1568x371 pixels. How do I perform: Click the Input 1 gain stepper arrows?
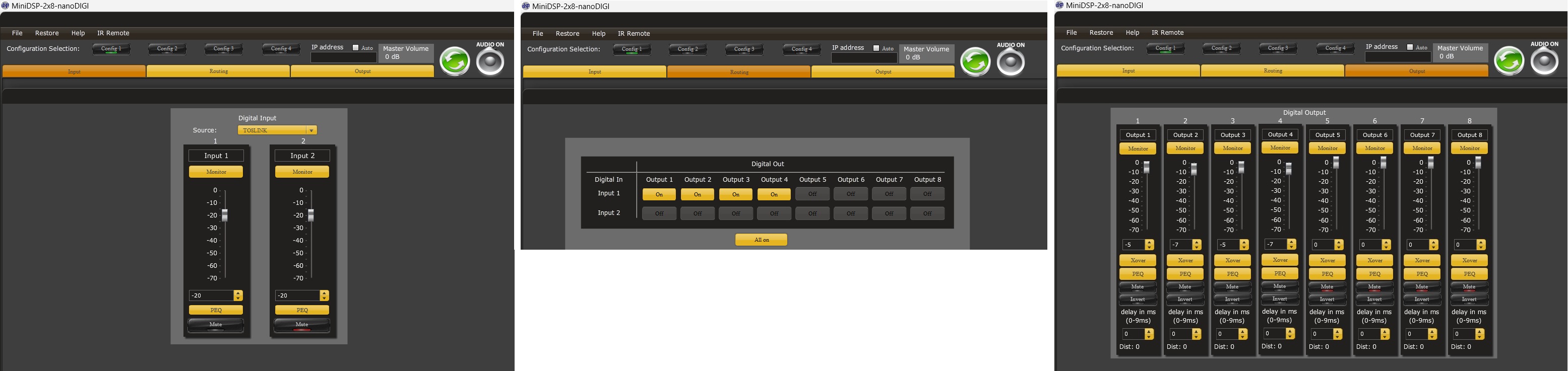[238, 295]
